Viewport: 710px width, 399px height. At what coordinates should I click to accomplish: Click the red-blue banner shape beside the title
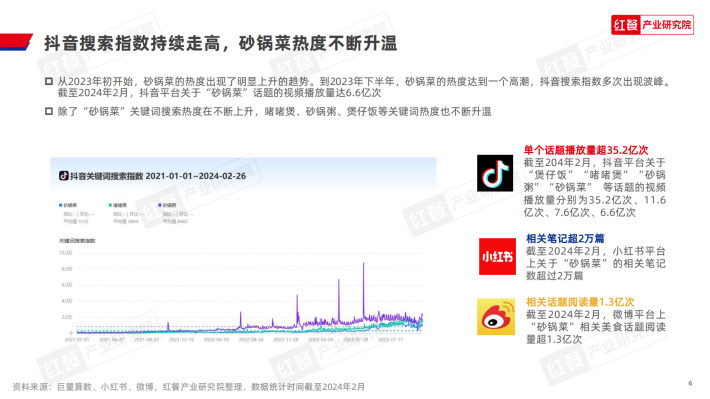pos(16,42)
